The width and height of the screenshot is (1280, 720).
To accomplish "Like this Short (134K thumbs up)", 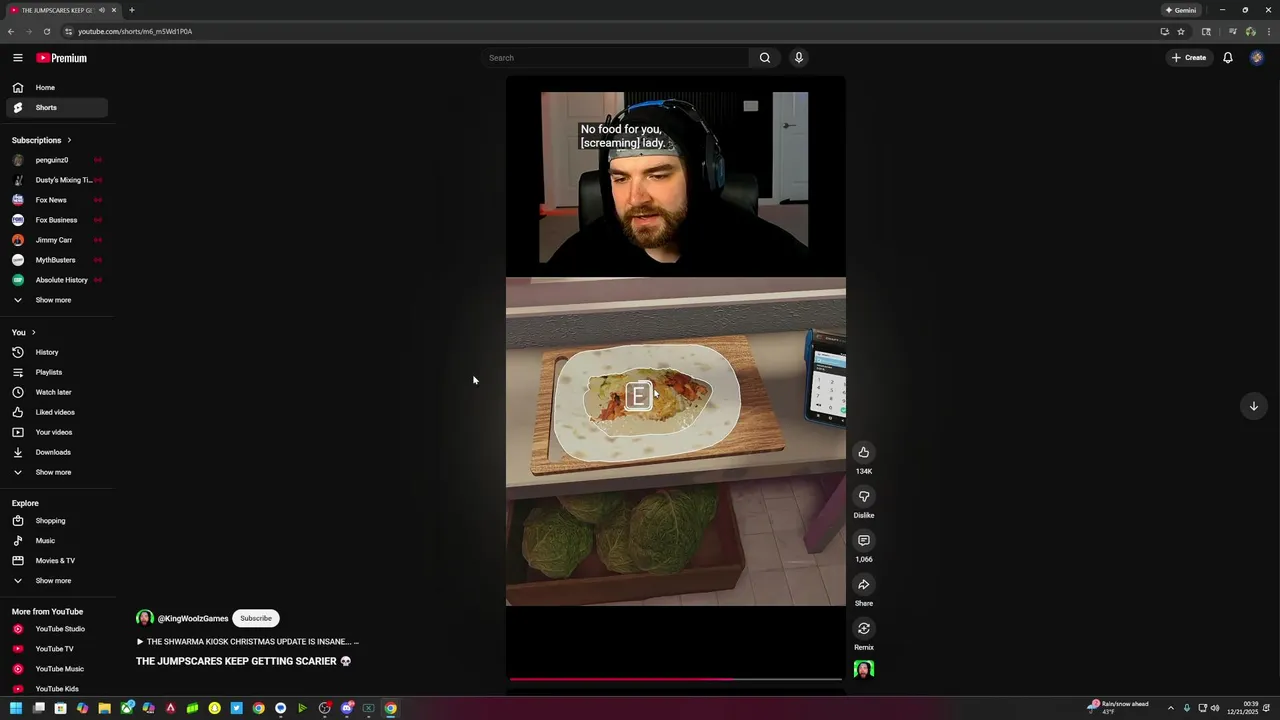I will click(864, 452).
